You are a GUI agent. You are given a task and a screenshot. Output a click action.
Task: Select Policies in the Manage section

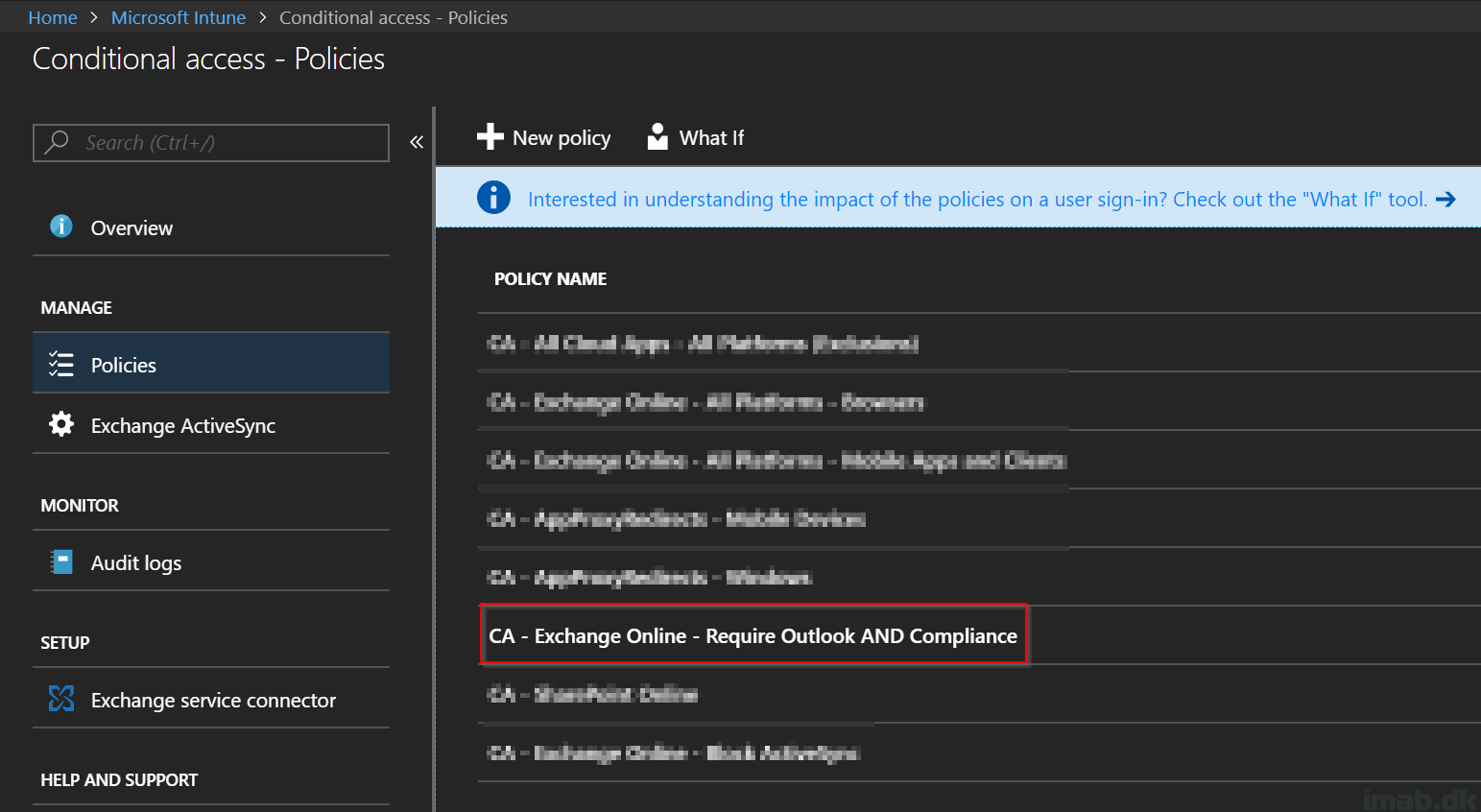tap(211, 364)
